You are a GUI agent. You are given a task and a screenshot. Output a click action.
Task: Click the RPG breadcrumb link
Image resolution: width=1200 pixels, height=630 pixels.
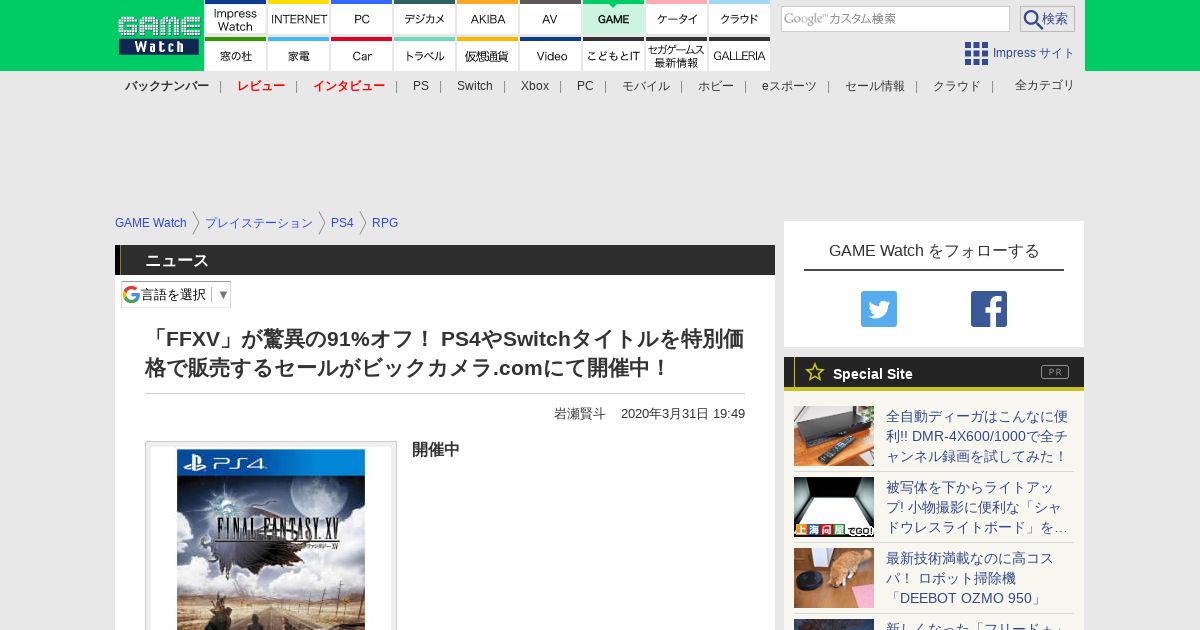point(385,223)
